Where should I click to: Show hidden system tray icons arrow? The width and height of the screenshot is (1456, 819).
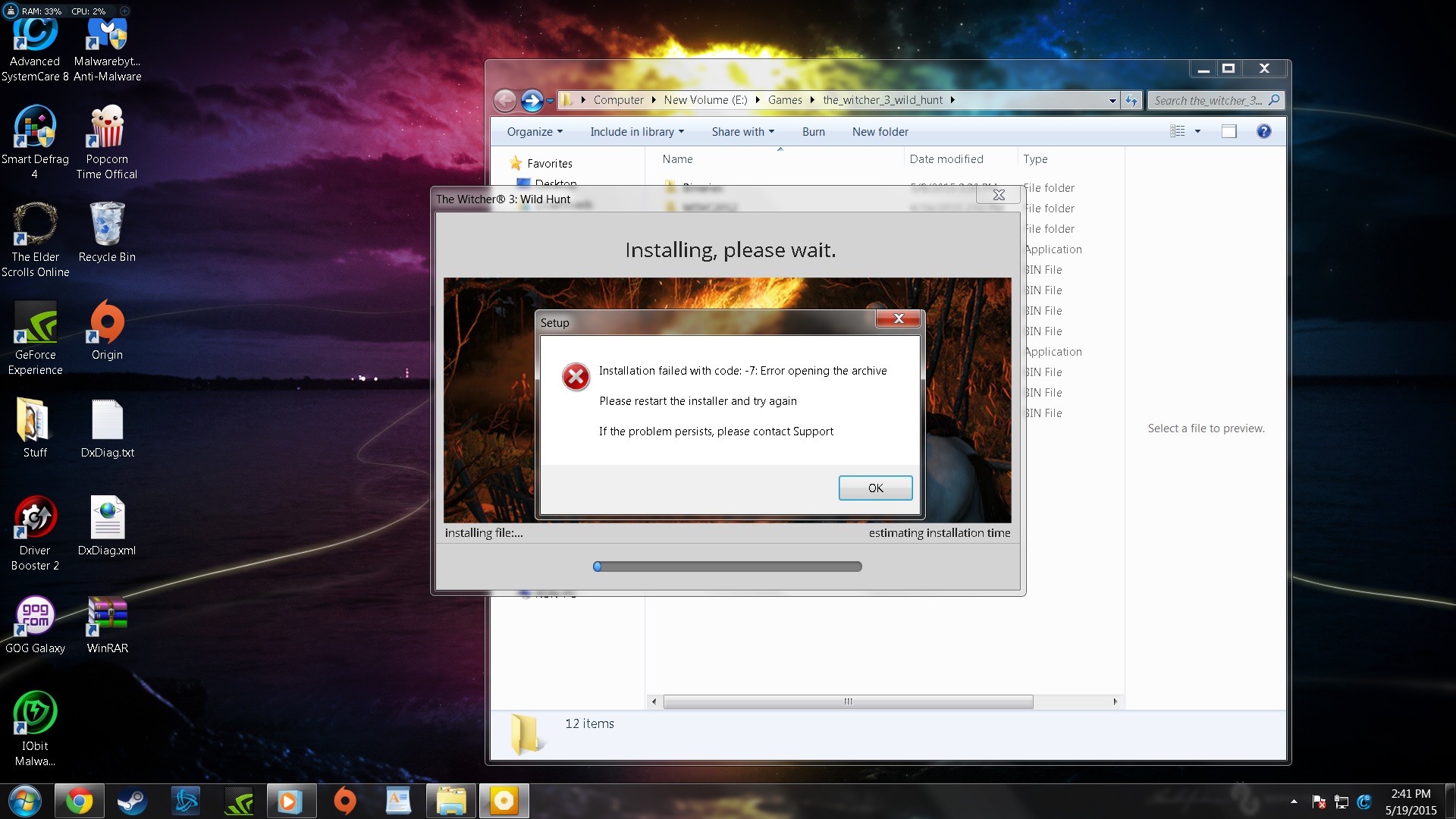(1294, 802)
